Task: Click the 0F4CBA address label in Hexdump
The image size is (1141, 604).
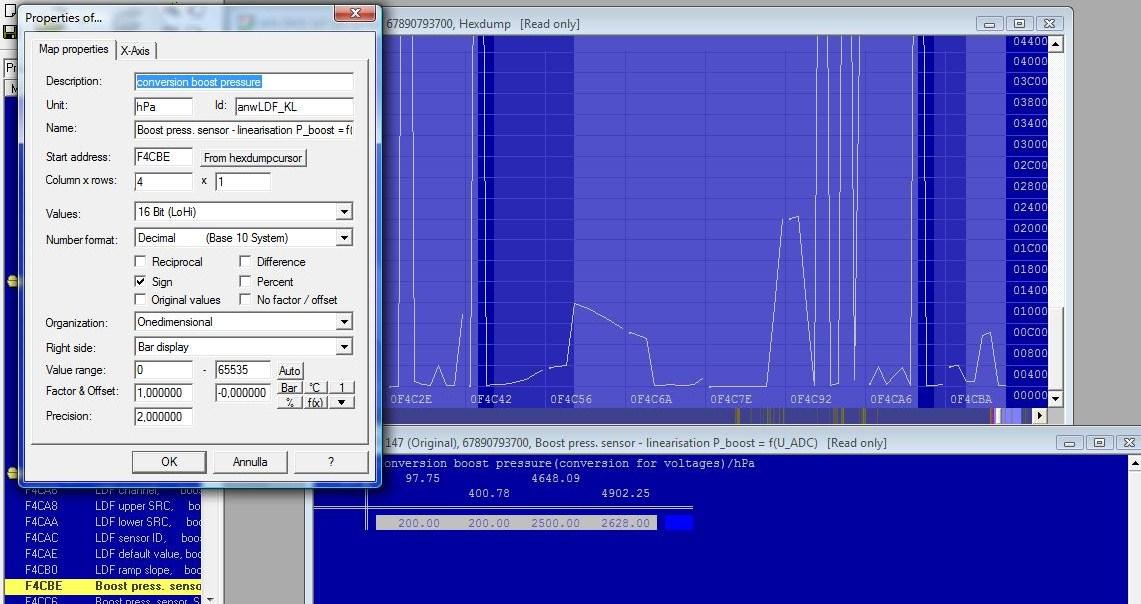Action: [971, 399]
